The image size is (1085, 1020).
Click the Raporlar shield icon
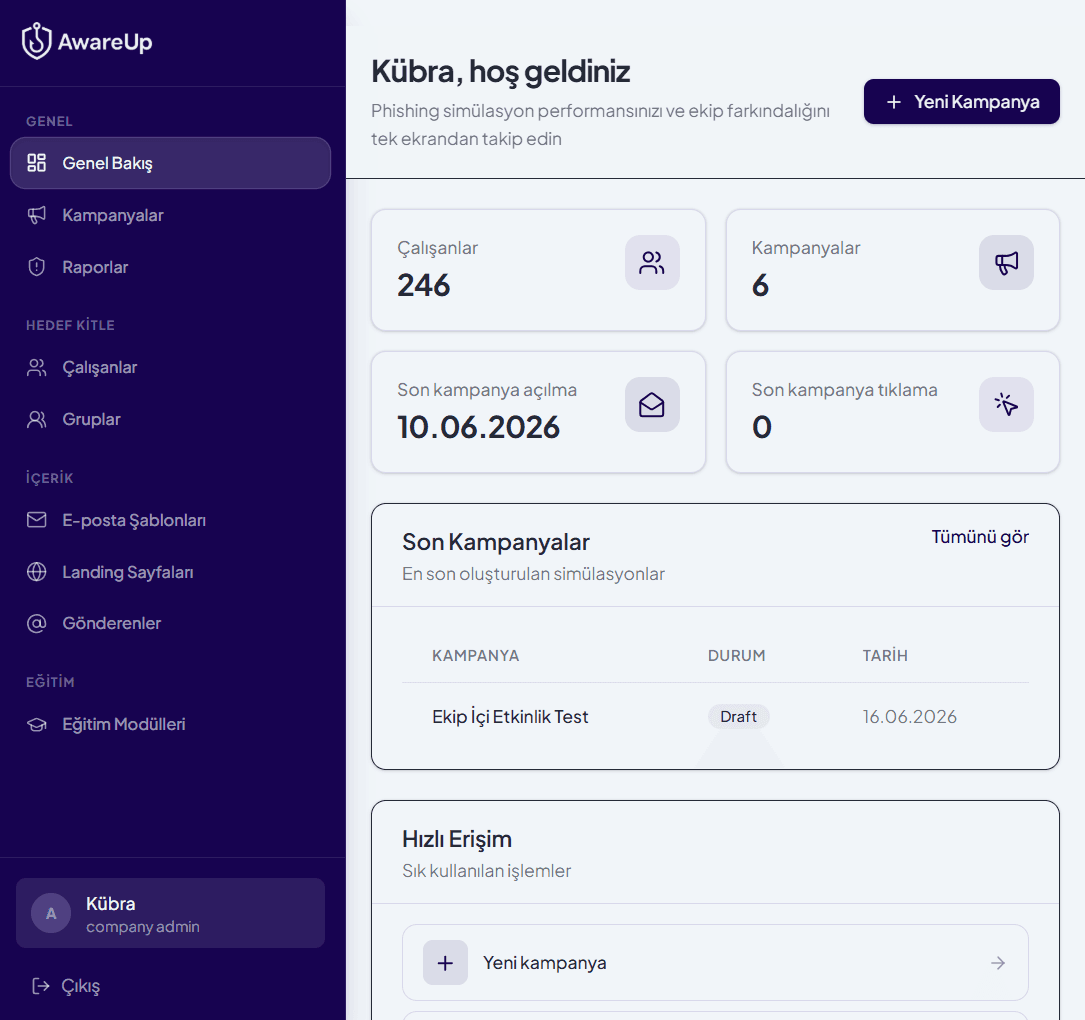click(x=37, y=267)
